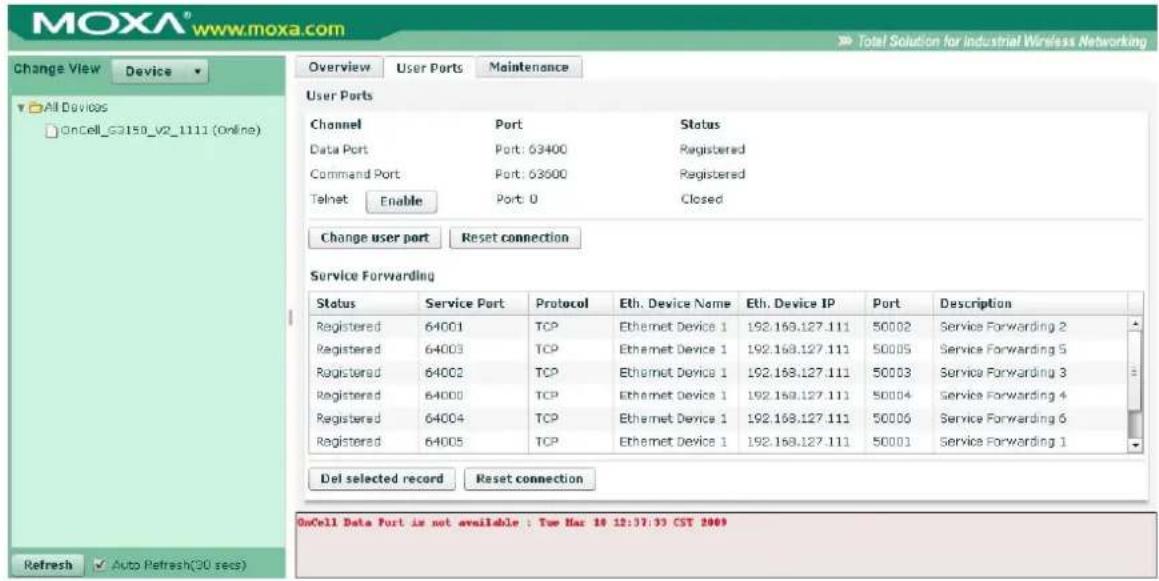Click Reset connection beside Change user port
The width and height of the screenshot is (1159, 581).
[x=515, y=238]
